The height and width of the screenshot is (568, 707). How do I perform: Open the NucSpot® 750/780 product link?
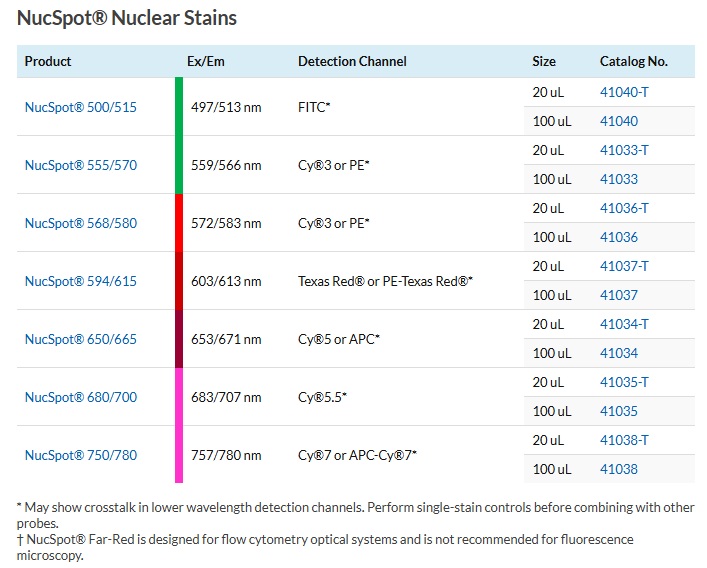click(81, 455)
